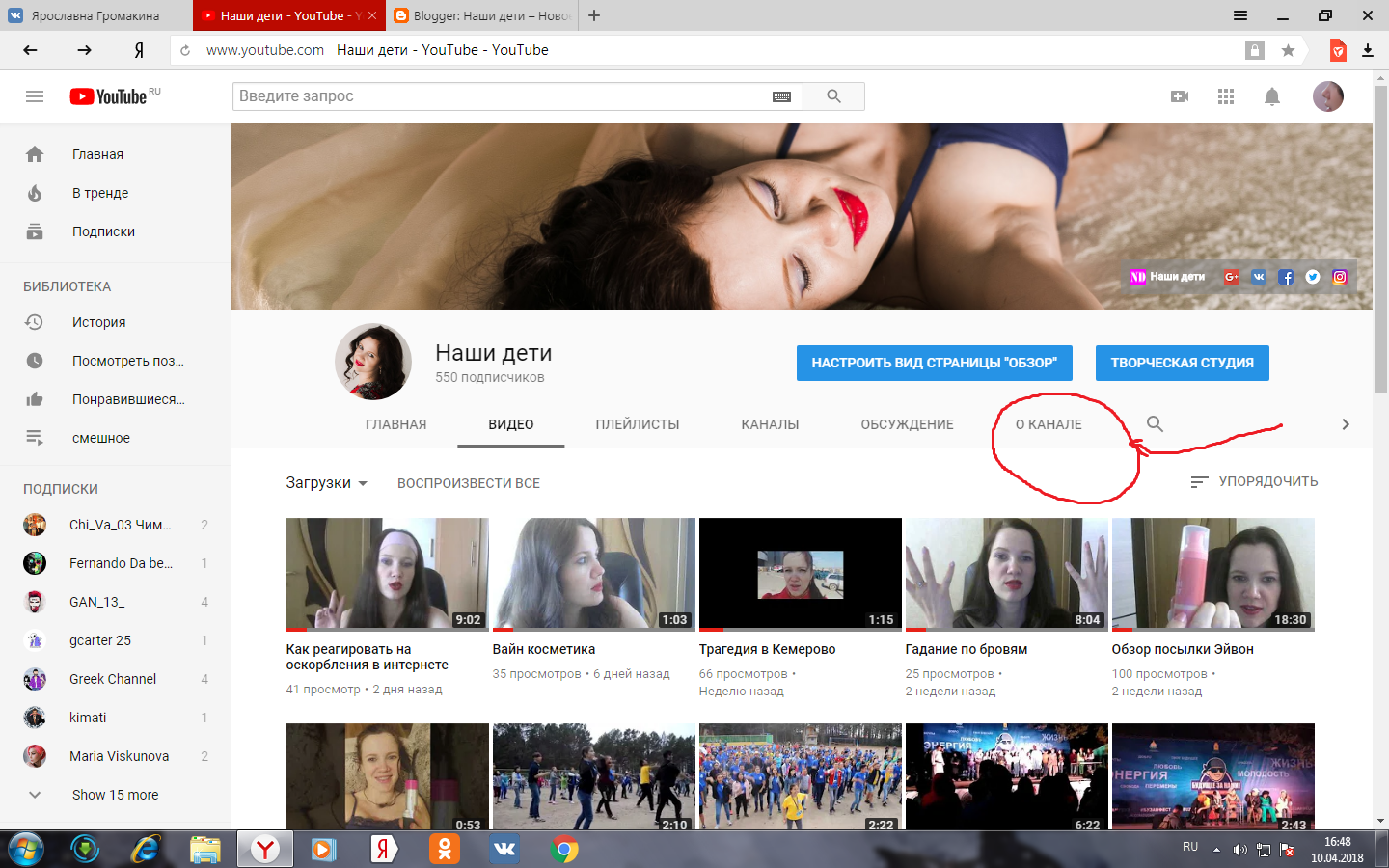Click right chevron to show more tabs
This screenshot has width=1389, height=868.
click(x=1346, y=424)
